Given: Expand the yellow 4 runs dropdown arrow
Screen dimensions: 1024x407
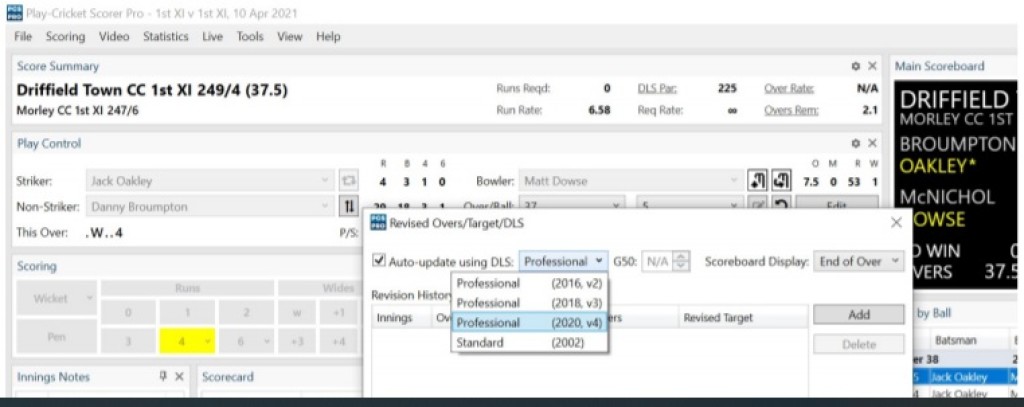Looking at the screenshot, I should 208,340.
